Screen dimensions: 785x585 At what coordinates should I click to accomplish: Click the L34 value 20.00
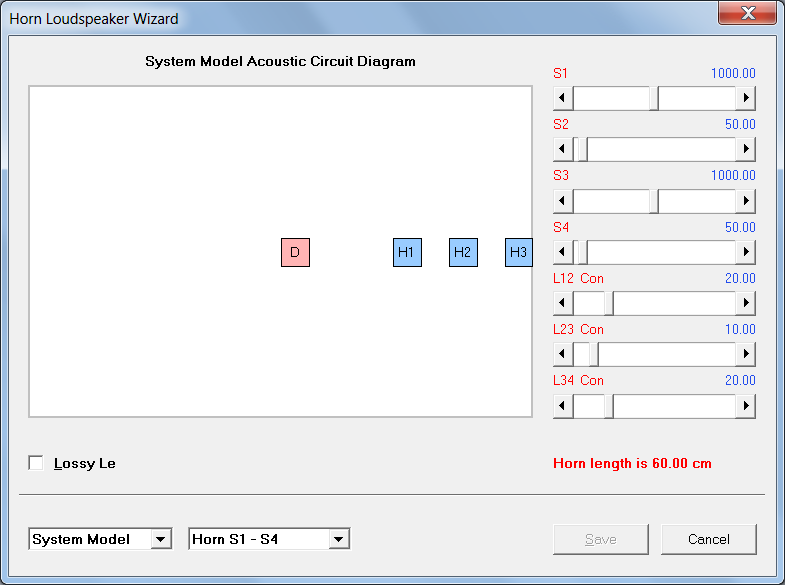tap(740, 381)
